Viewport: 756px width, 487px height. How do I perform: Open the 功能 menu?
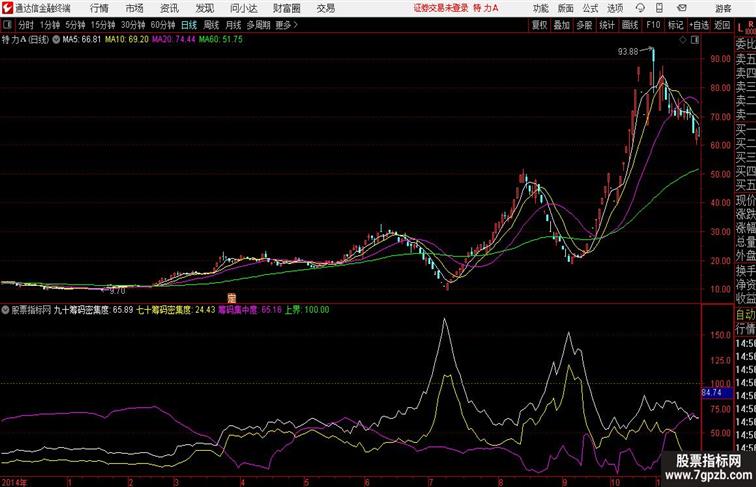pos(540,8)
